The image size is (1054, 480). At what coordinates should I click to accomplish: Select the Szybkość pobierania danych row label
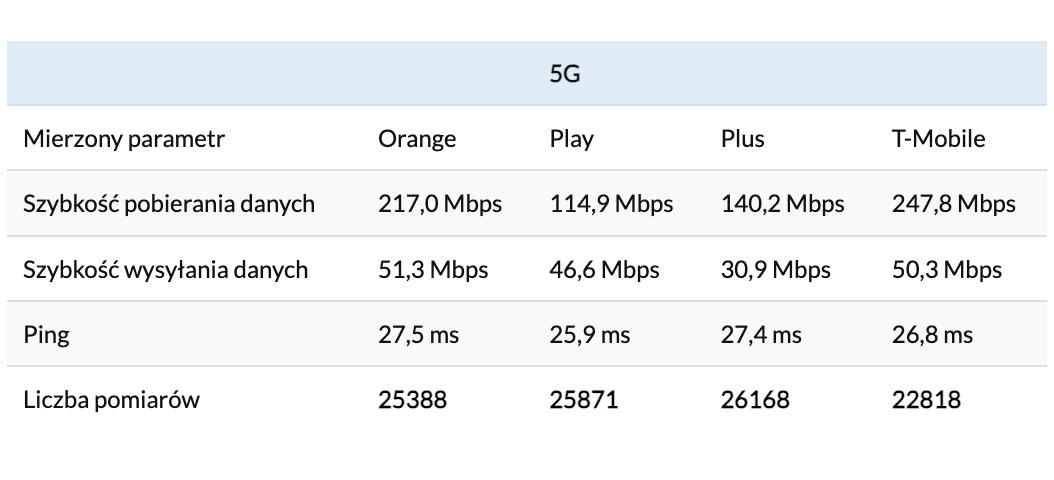pos(169,204)
